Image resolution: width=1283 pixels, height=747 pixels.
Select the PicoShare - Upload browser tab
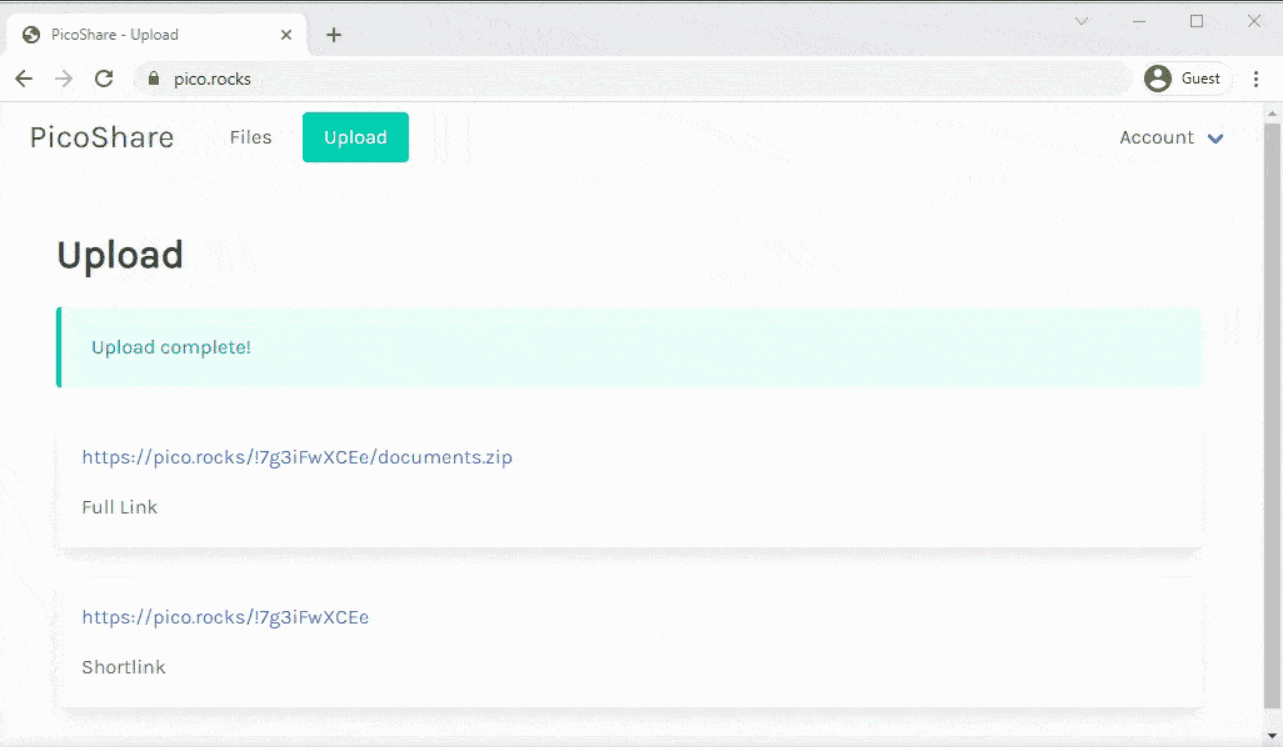(x=156, y=35)
